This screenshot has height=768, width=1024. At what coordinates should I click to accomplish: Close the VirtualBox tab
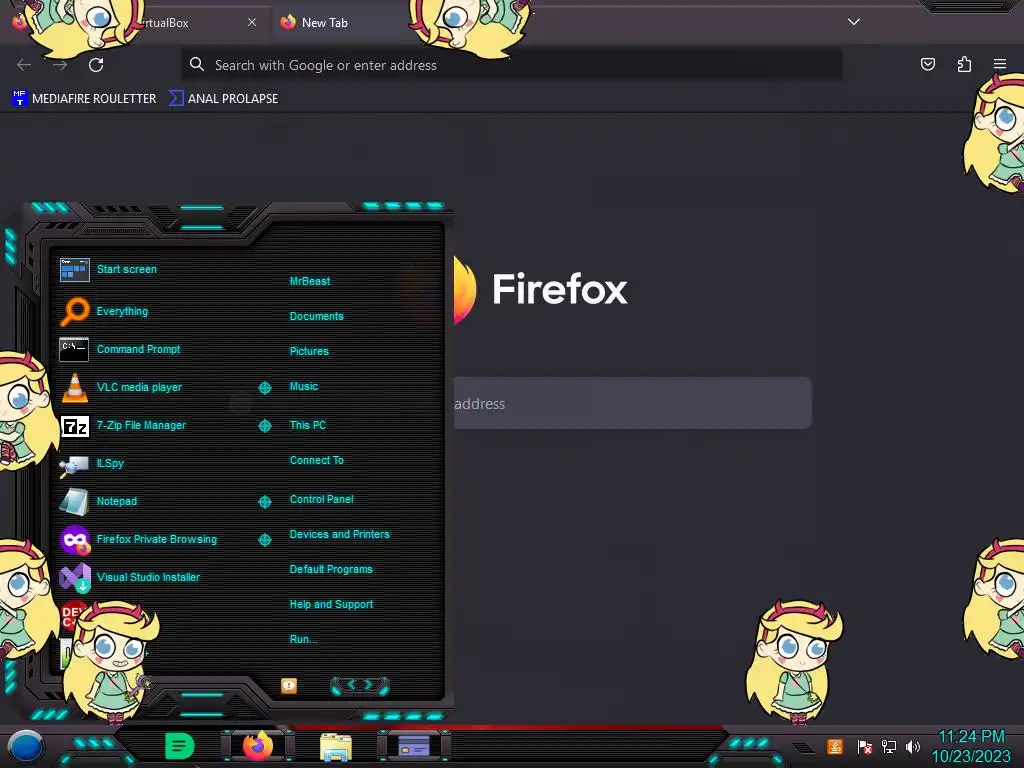click(x=252, y=22)
